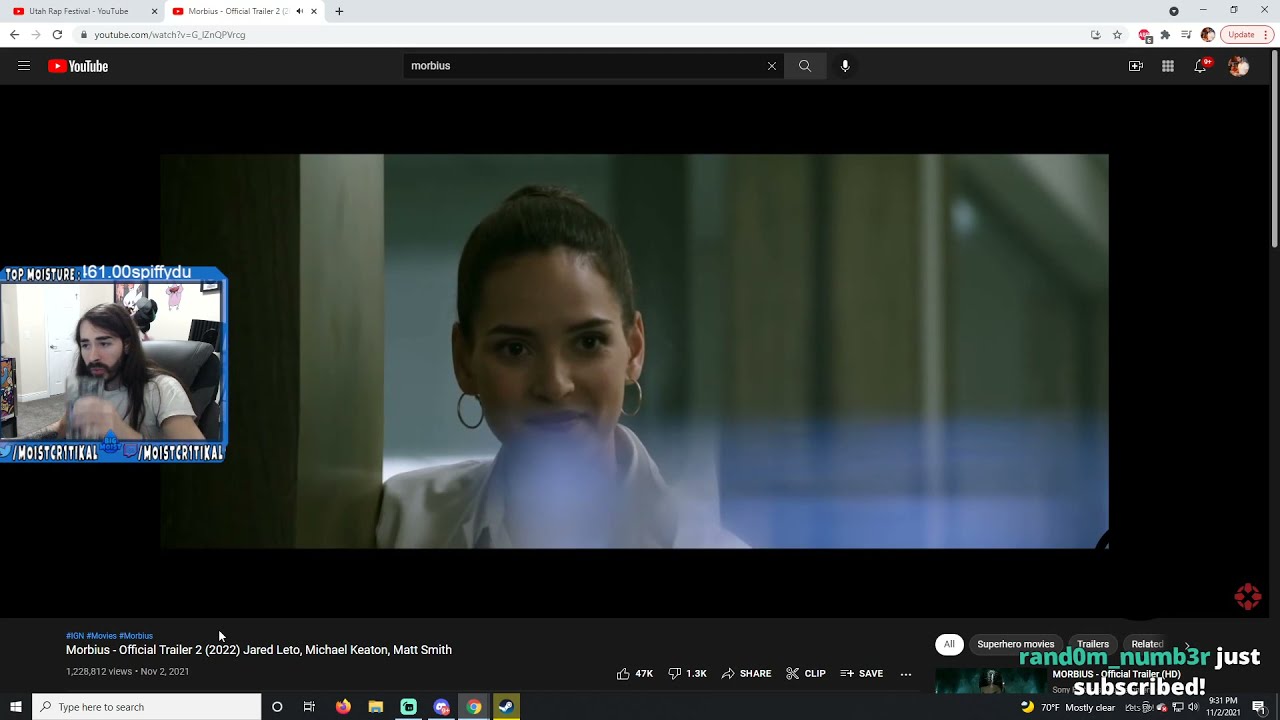1280x720 pixels.
Task: Mute the Morbius tab audio icon
Action: click(299, 11)
